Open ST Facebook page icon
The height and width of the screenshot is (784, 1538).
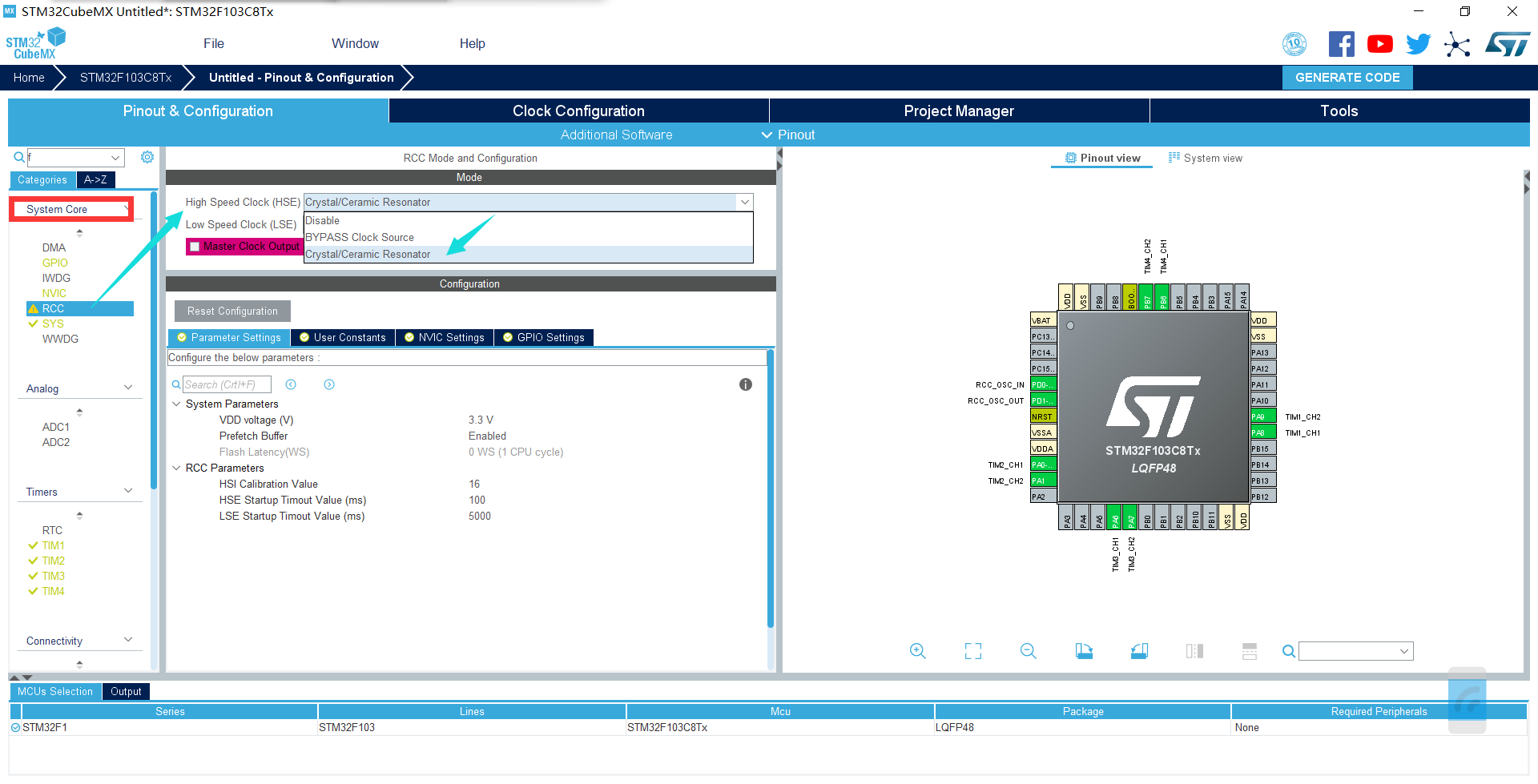(1341, 44)
